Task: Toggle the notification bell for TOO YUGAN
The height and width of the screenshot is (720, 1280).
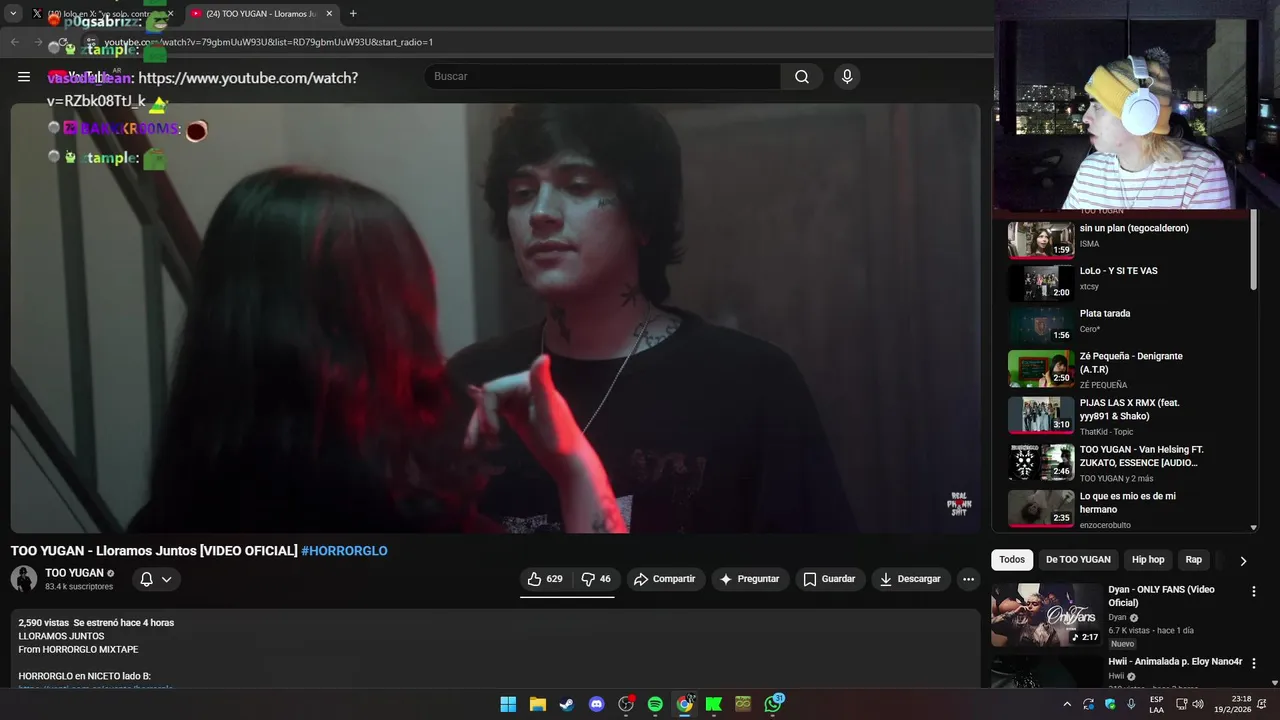Action: (x=155, y=579)
